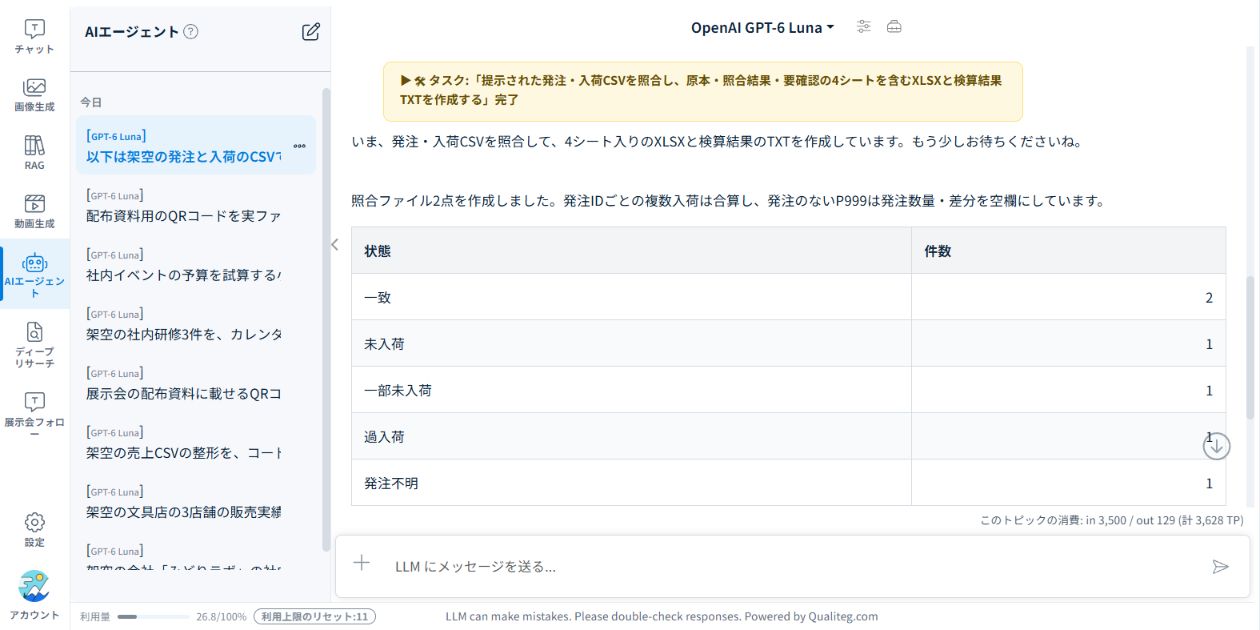Image resolution: width=1260 pixels, height=630 pixels.
Task: Click the 未入荷 table cell
Action: [631, 343]
